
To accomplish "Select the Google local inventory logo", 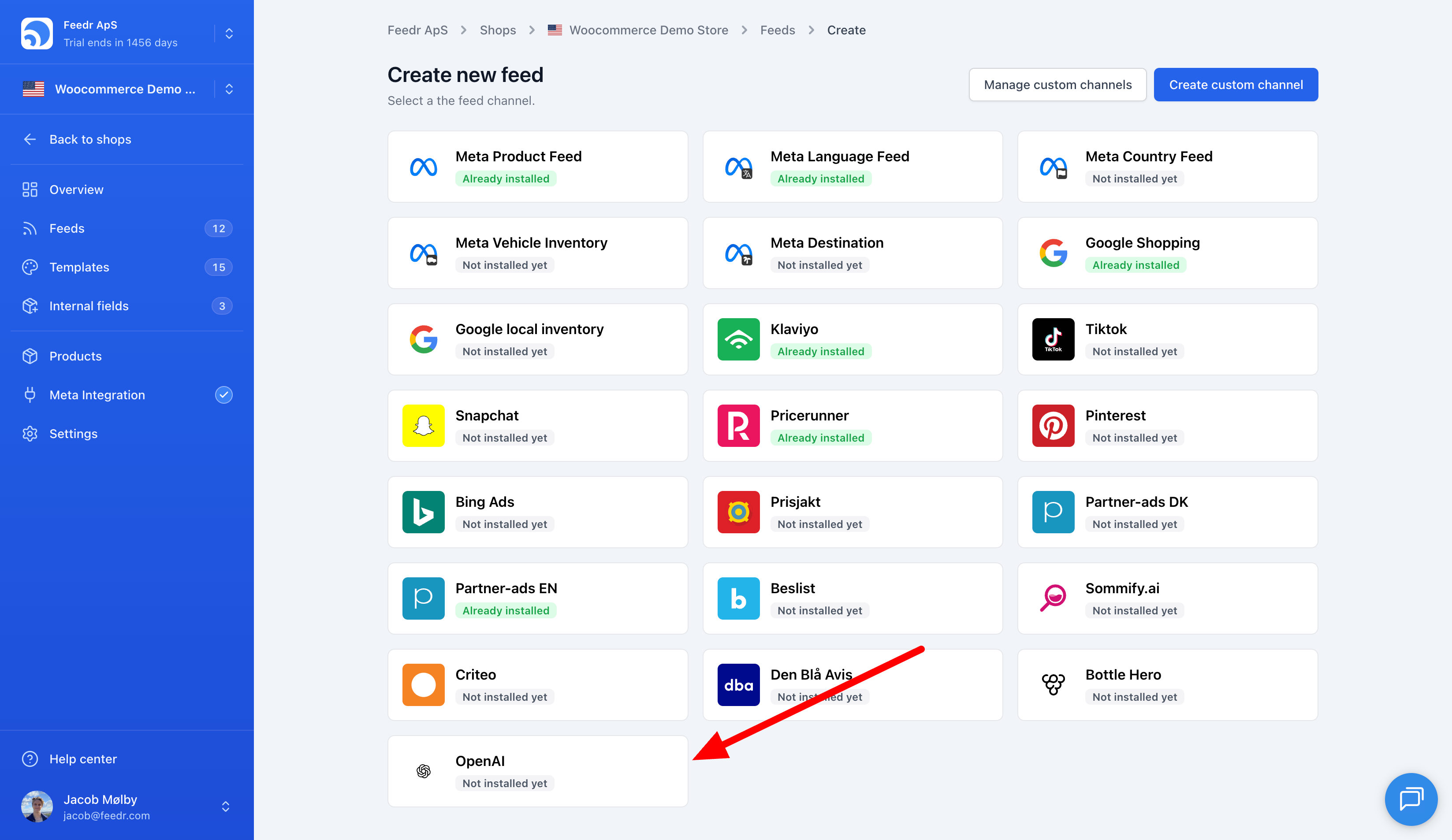I will (423, 339).
